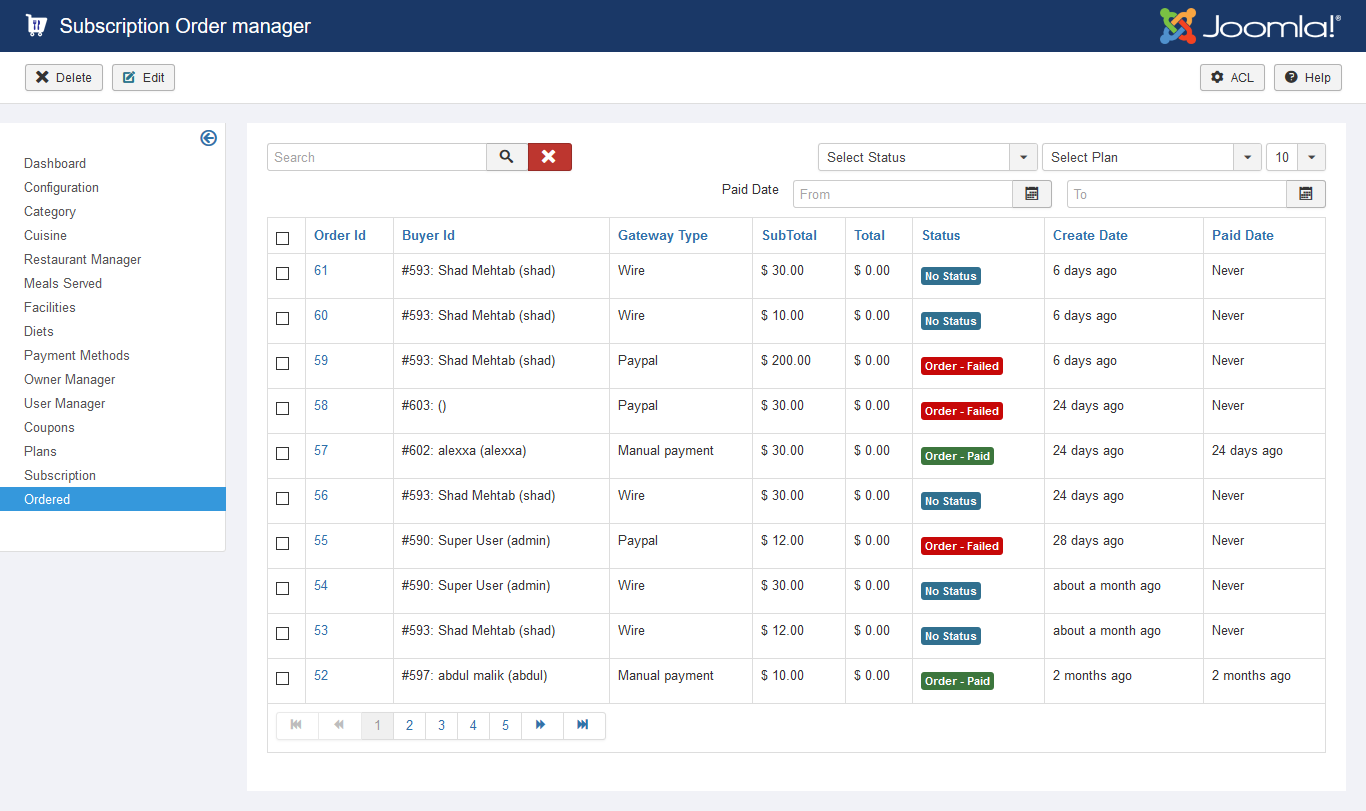Click the Search text field
Image resolution: width=1366 pixels, height=811 pixels.
377,157
